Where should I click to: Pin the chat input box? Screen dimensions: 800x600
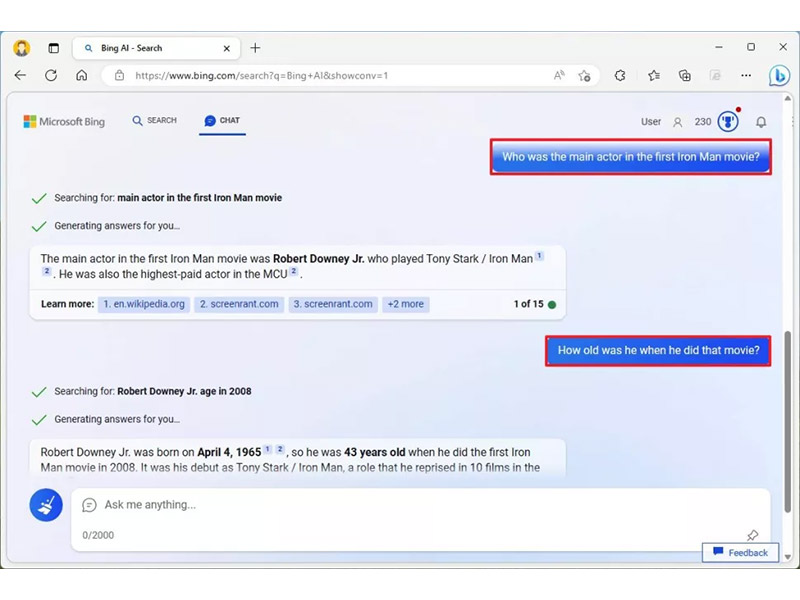coord(752,535)
